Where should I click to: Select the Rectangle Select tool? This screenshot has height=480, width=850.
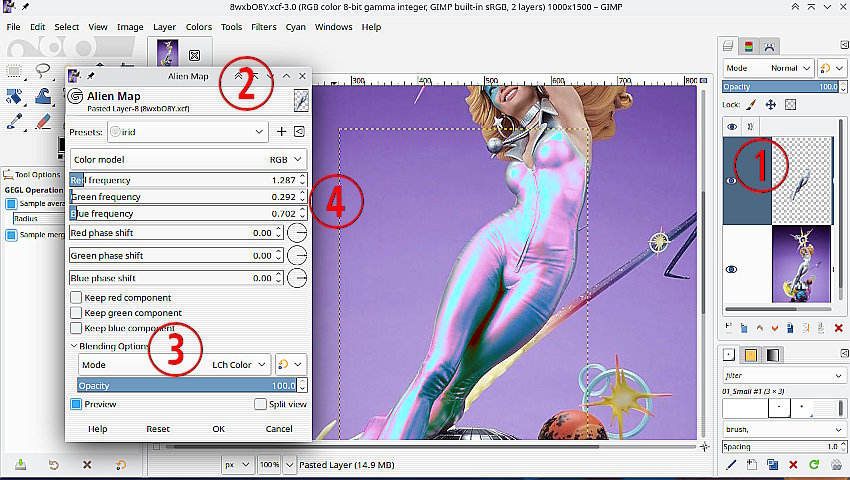14,71
